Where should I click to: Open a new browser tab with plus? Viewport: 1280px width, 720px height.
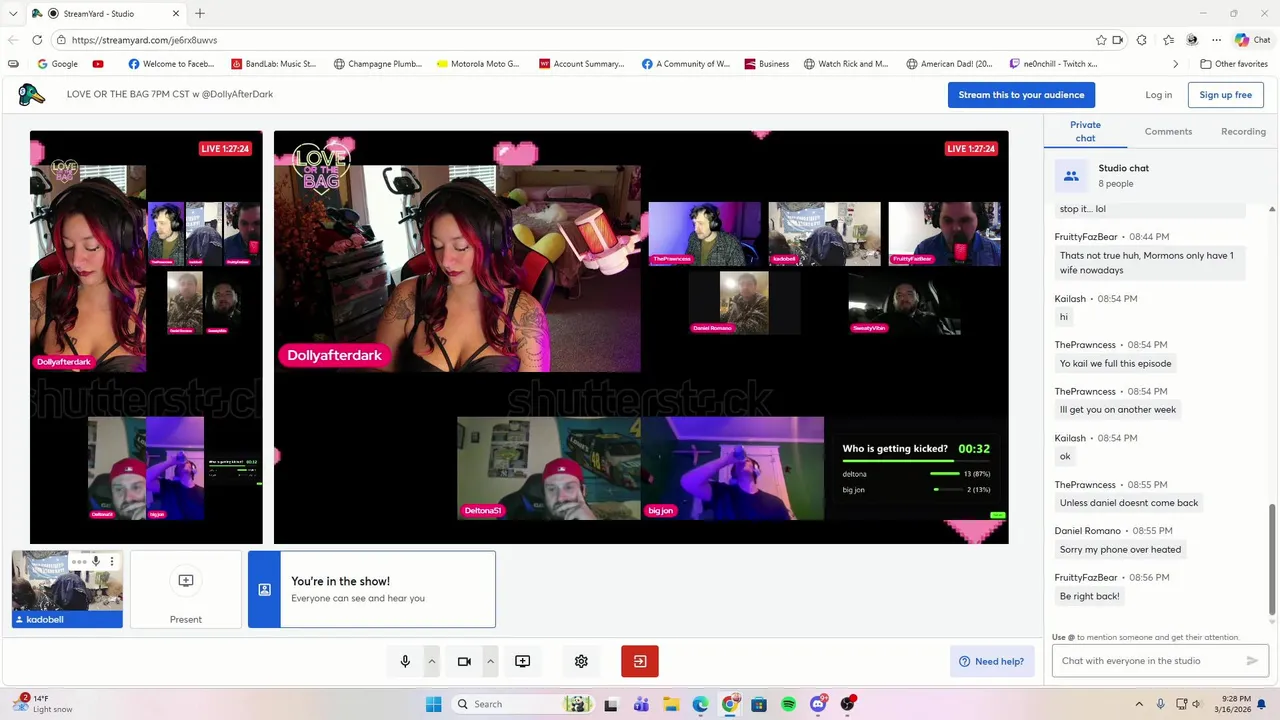click(200, 13)
